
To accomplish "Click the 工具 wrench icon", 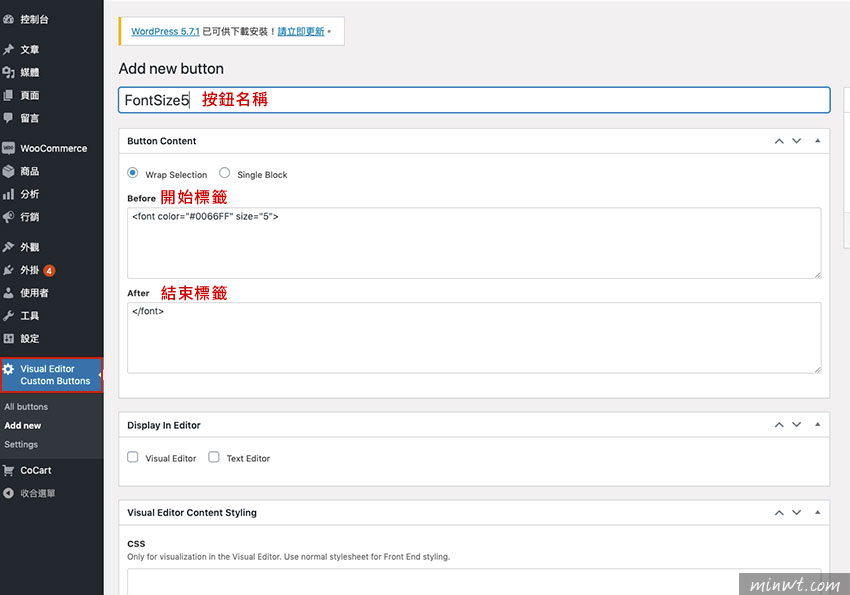I will [8, 315].
